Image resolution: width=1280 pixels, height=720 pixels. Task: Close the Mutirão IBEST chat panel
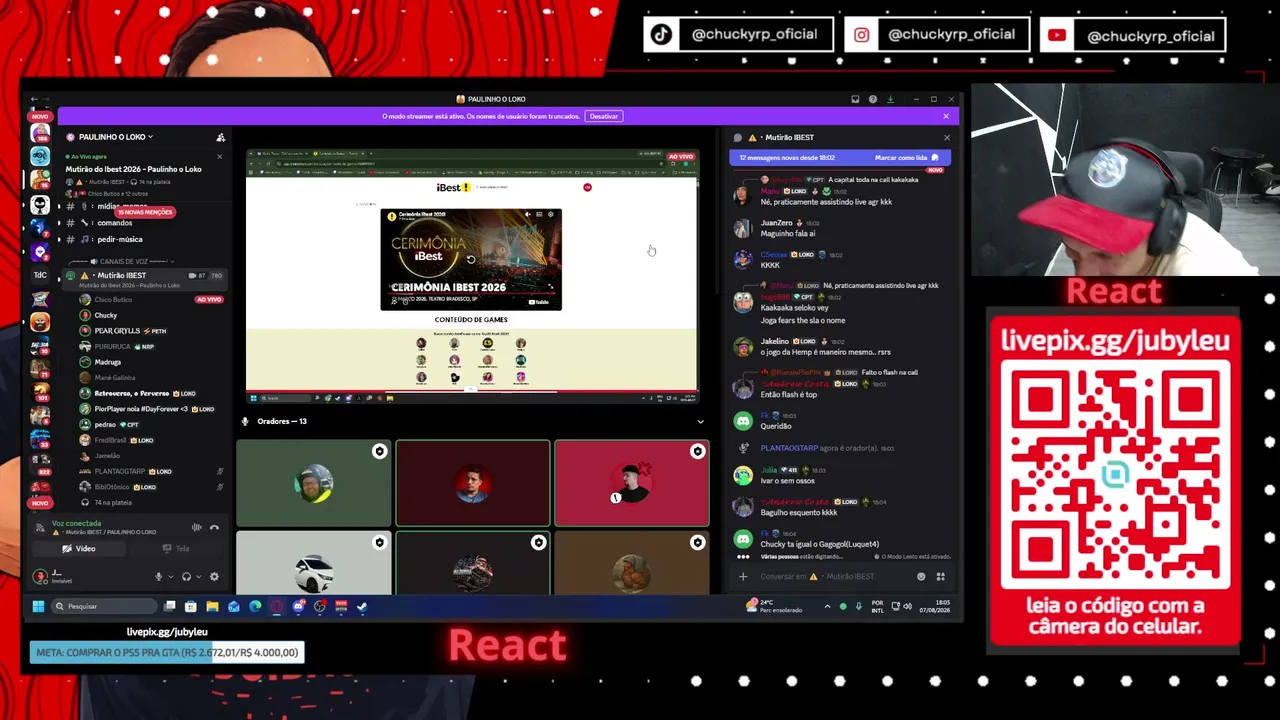point(946,137)
